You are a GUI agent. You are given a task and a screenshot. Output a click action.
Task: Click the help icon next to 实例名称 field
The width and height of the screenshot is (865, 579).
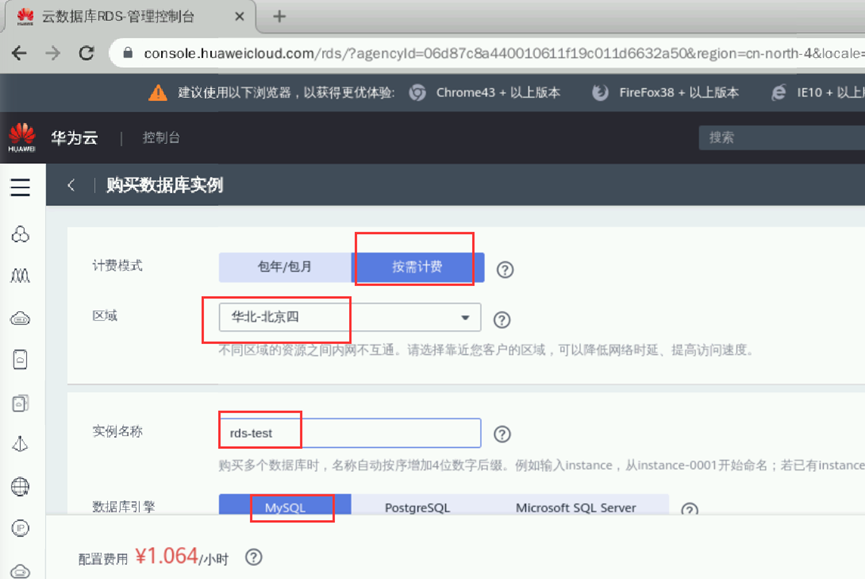[x=501, y=435]
